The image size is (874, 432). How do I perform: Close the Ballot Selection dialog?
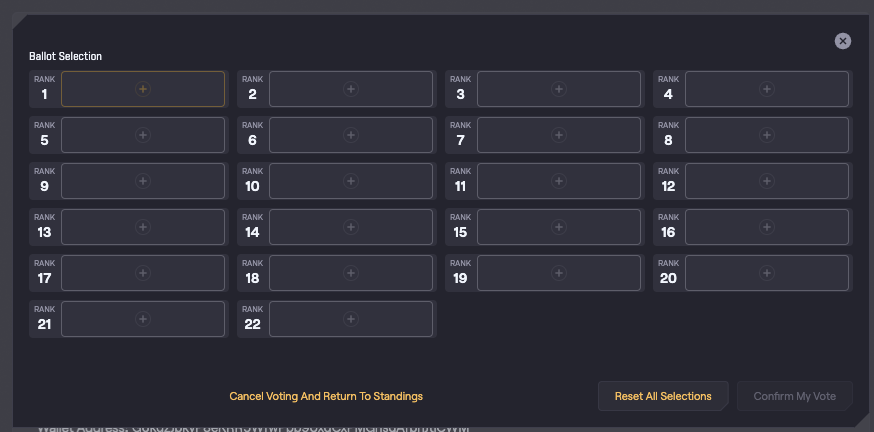[x=843, y=41]
